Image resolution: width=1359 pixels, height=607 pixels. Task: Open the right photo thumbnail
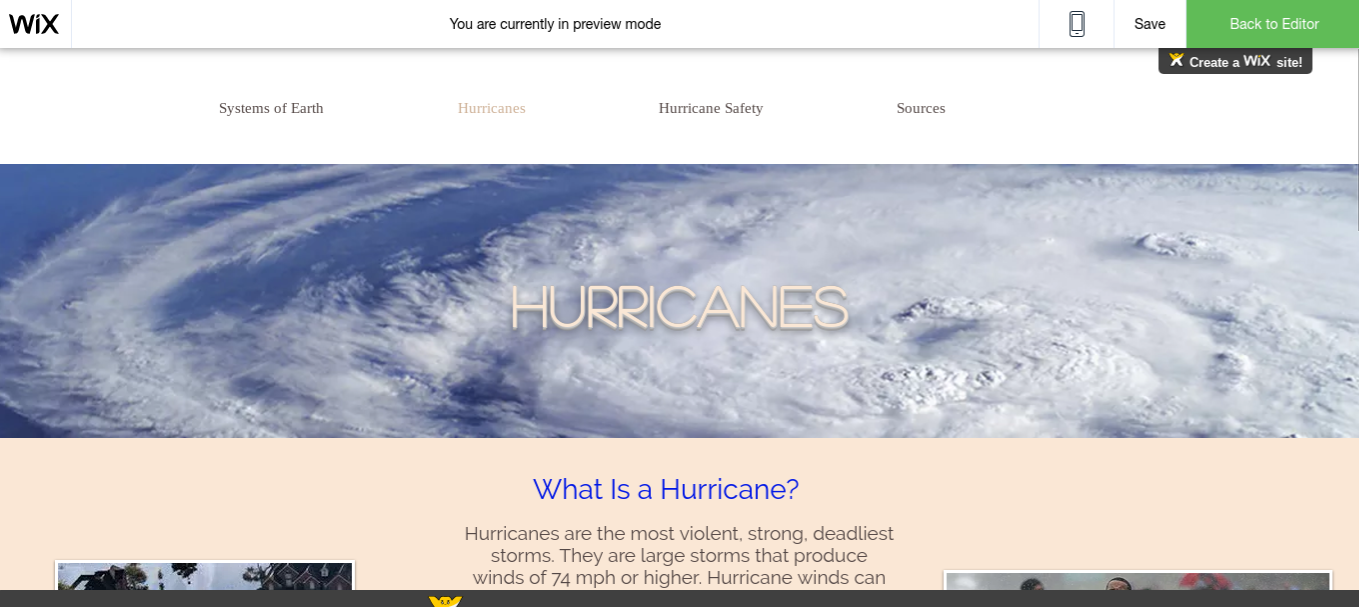[1137, 581]
